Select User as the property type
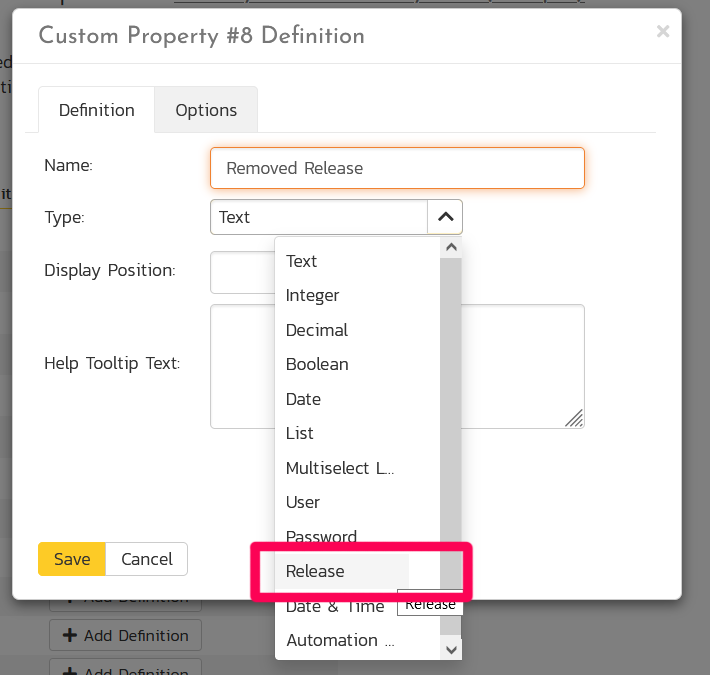Screen dimensions: 710x675 [x=303, y=502]
